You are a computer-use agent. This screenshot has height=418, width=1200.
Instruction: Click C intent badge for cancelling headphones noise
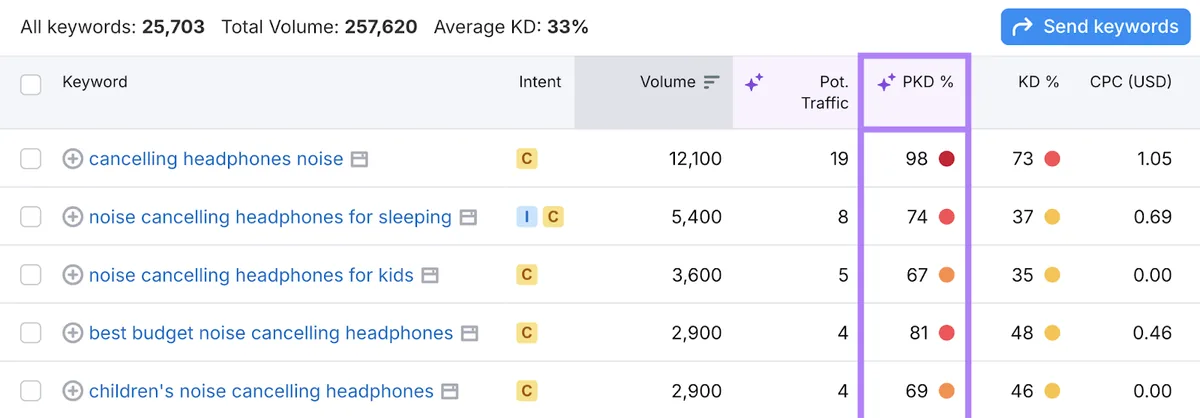pos(527,159)
